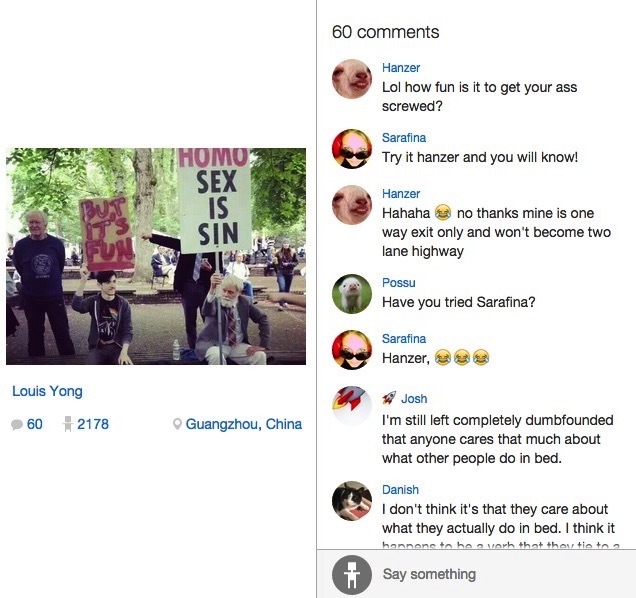
Task: Click the Danish username link
Action: [400, 490]
